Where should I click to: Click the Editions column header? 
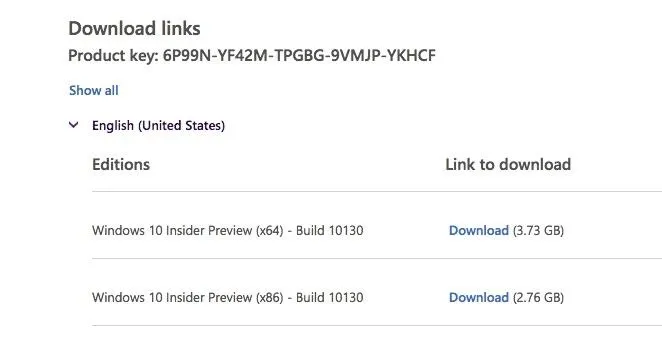[121, 164]
